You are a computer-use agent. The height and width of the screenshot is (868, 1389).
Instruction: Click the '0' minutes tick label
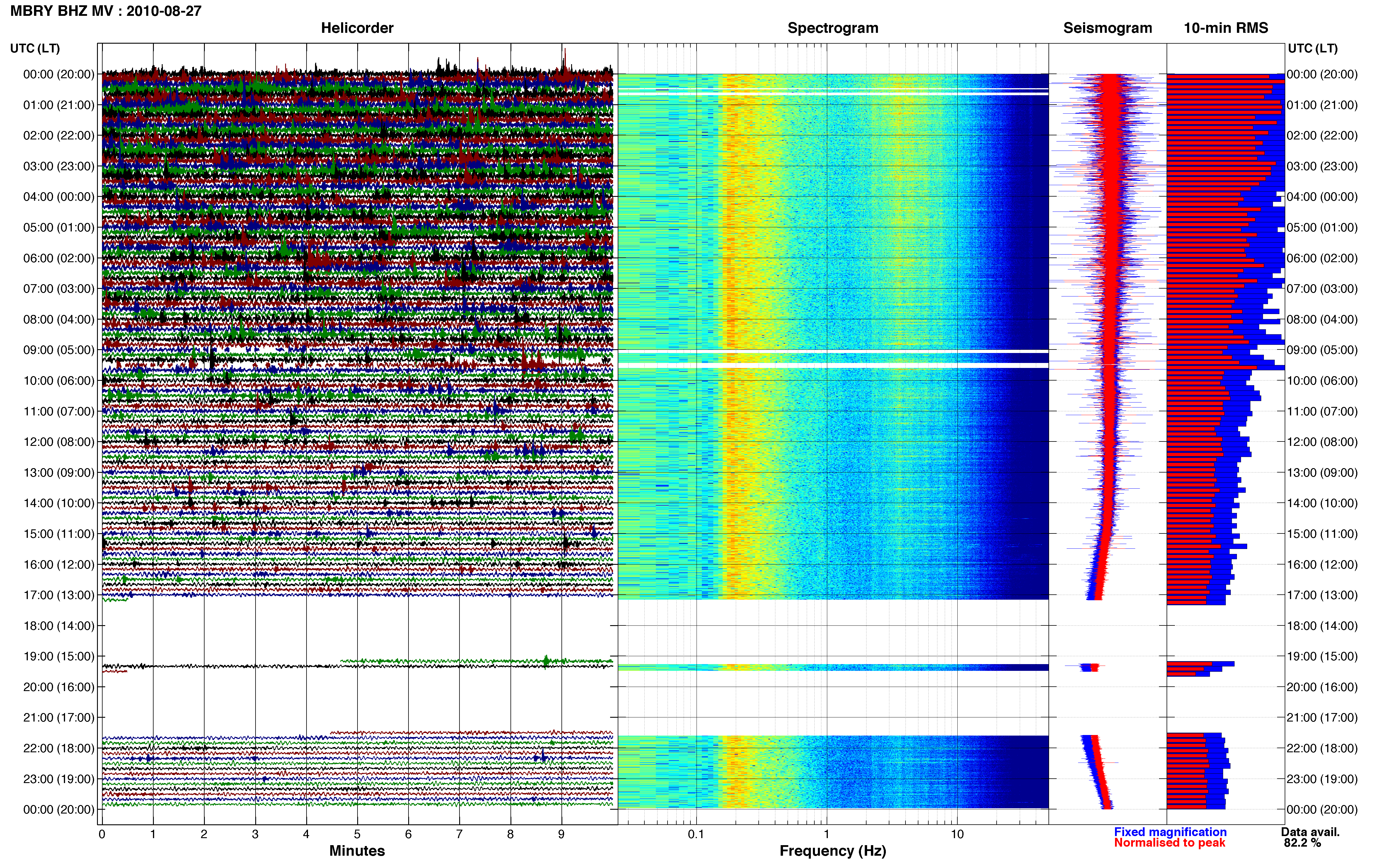point(102,834)
